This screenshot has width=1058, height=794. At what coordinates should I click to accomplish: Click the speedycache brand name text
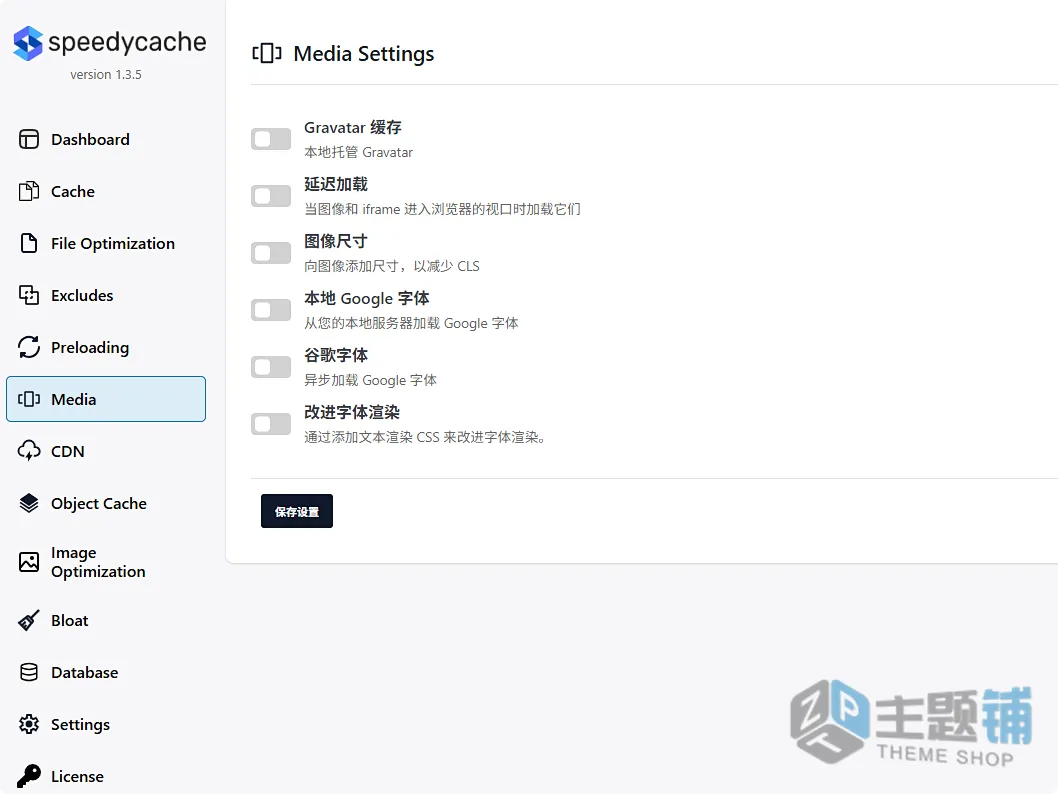(128, 42)
